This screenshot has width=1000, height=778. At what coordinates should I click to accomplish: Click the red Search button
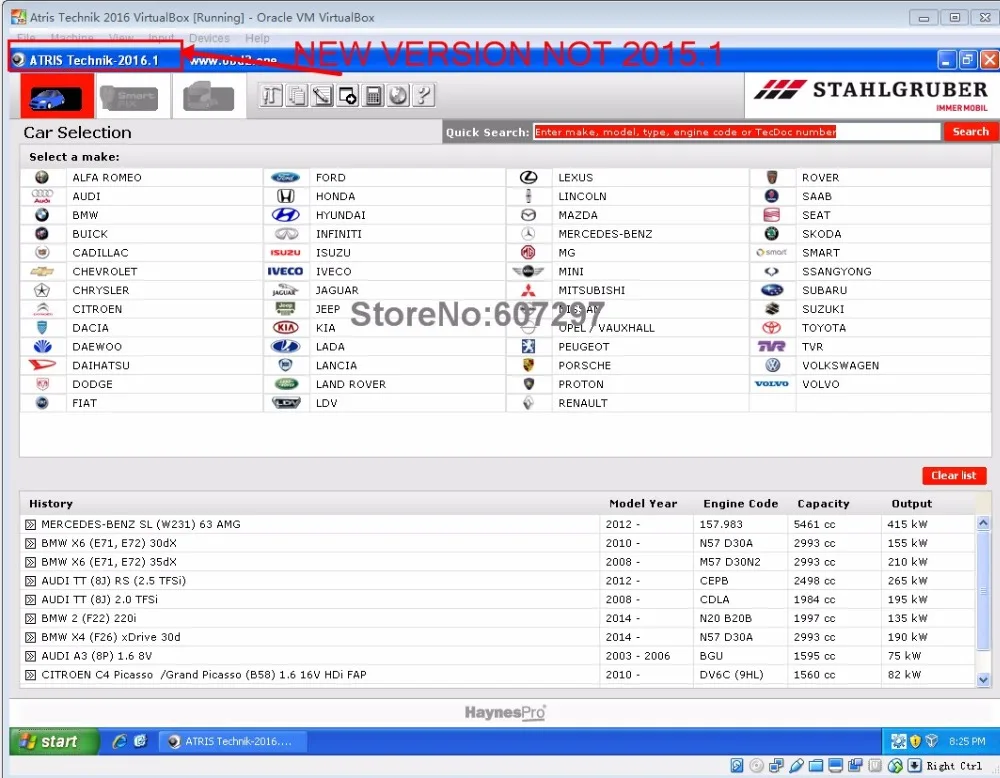click(970, 132)
